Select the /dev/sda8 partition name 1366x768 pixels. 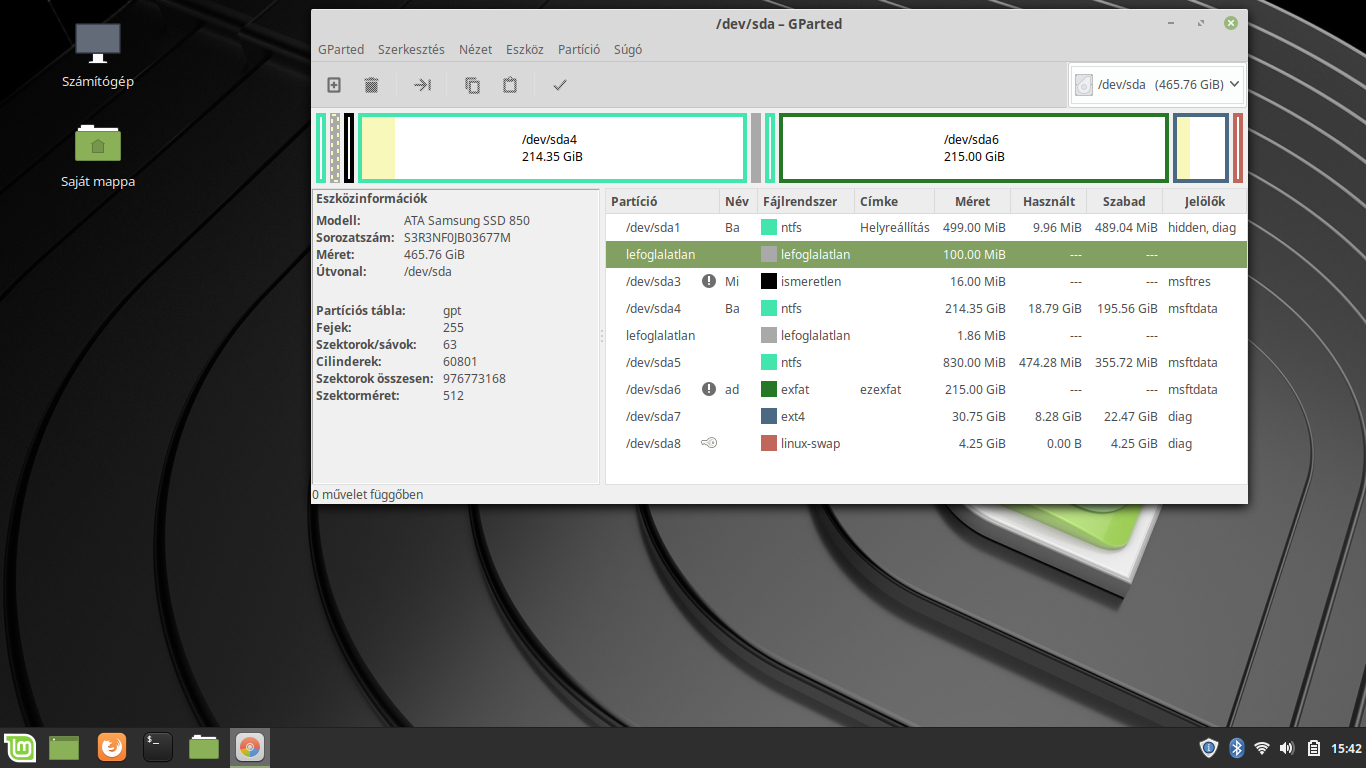point(653,443)
